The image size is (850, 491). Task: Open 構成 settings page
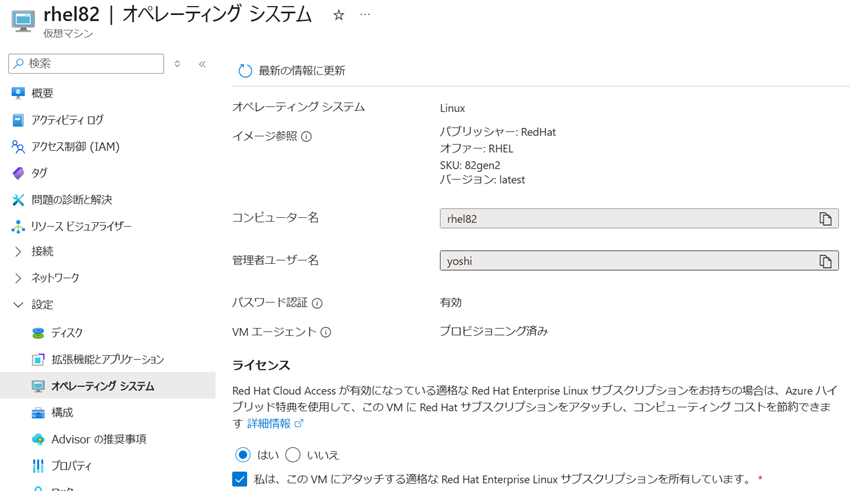[62, 412]
